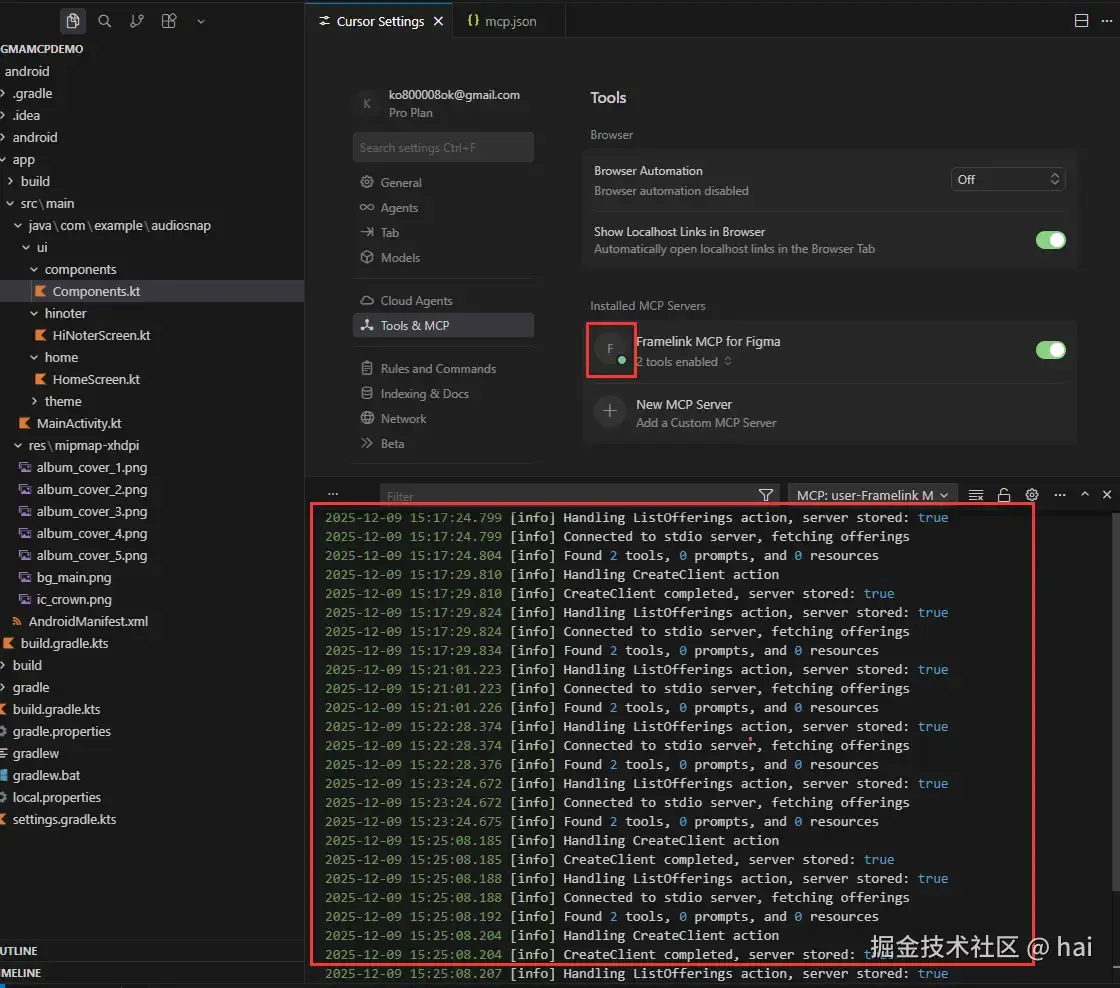Viewport: 1120px width, 988px height.
Task: Close the Cursor Settings tab
Action: 439,21
